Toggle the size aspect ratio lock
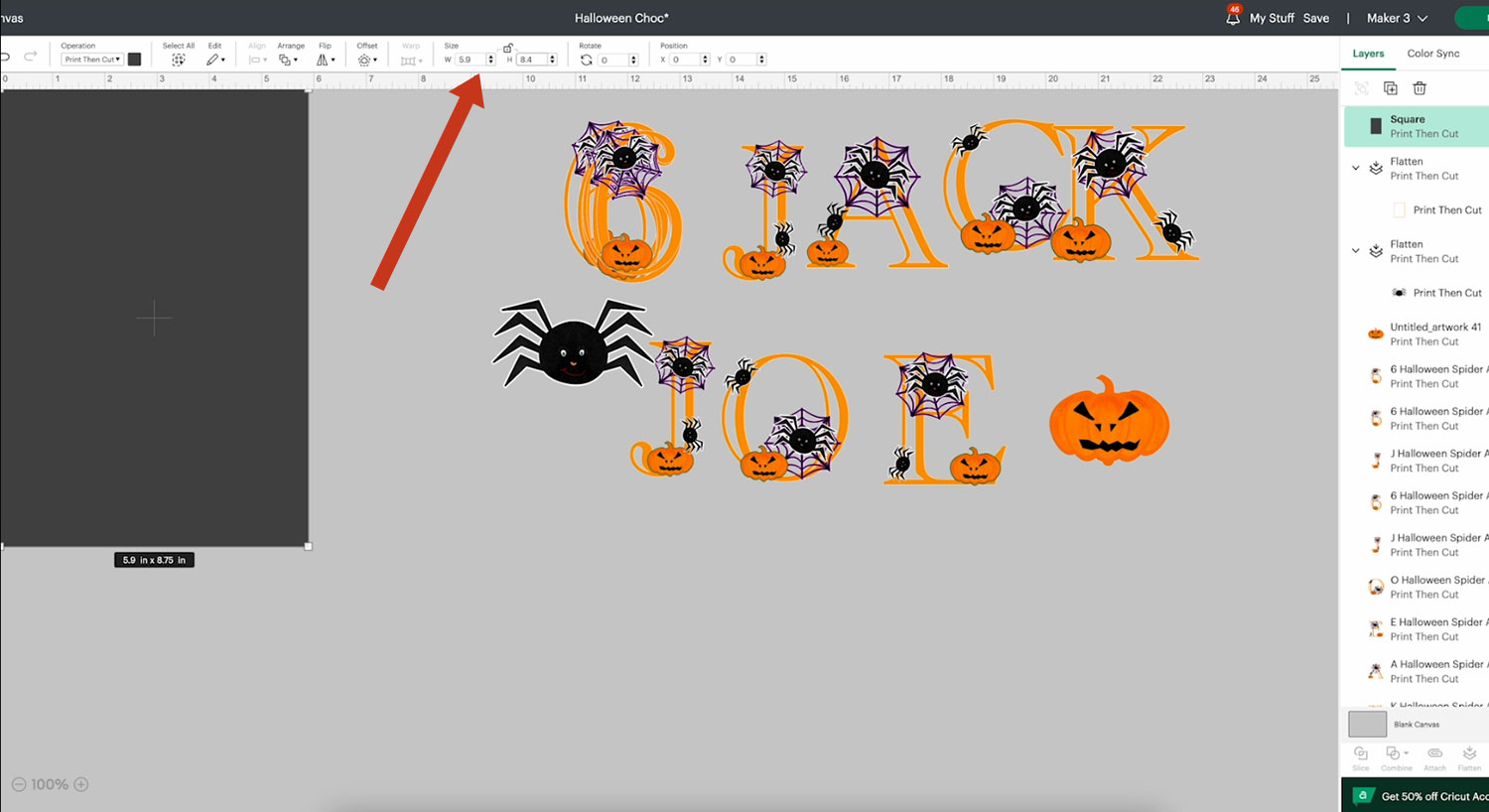 pyautogui.click(x=507, y=48)
